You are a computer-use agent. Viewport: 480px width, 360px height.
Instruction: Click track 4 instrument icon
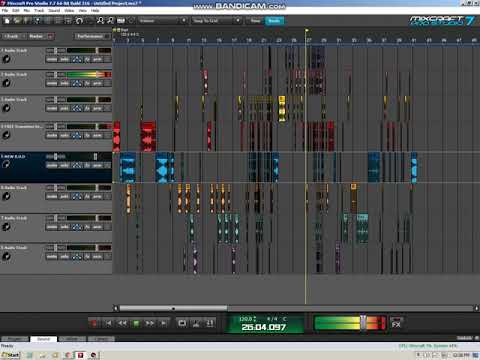click(6, 135)
